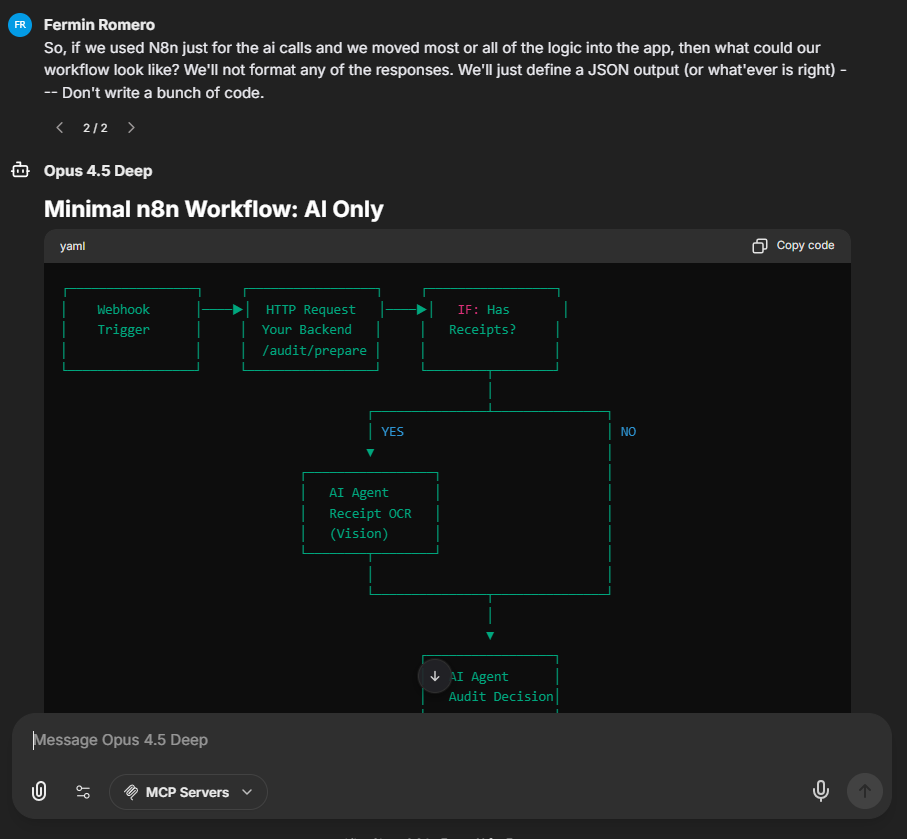Click the scroll-to-bottom down arrow button
This screenshot has width=907, height=839.
pos(435,676)
